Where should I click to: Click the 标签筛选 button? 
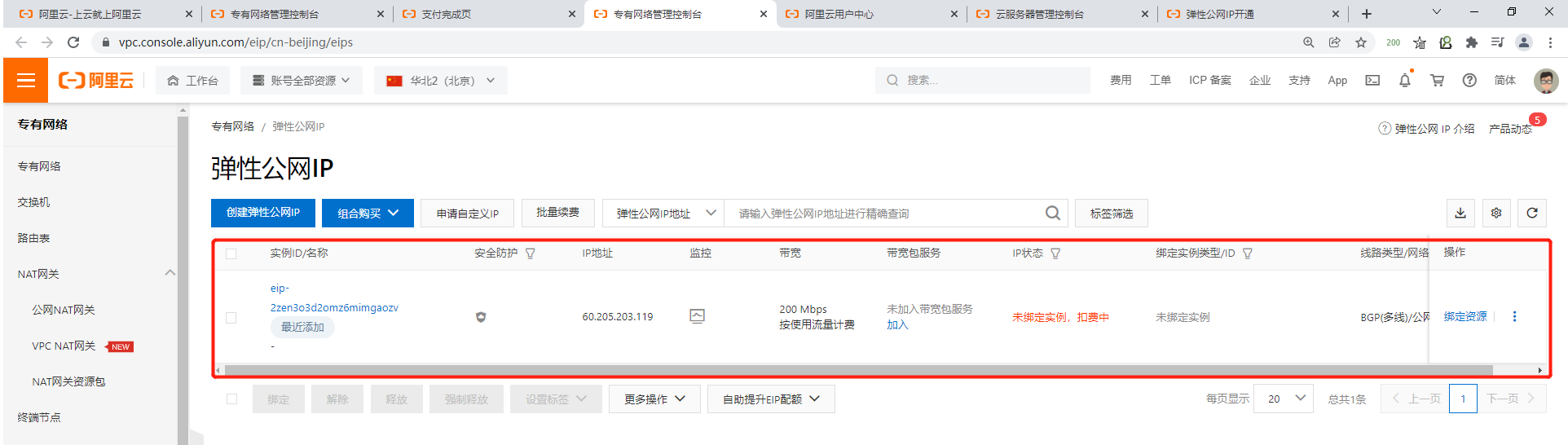[x=1112, y=213]
